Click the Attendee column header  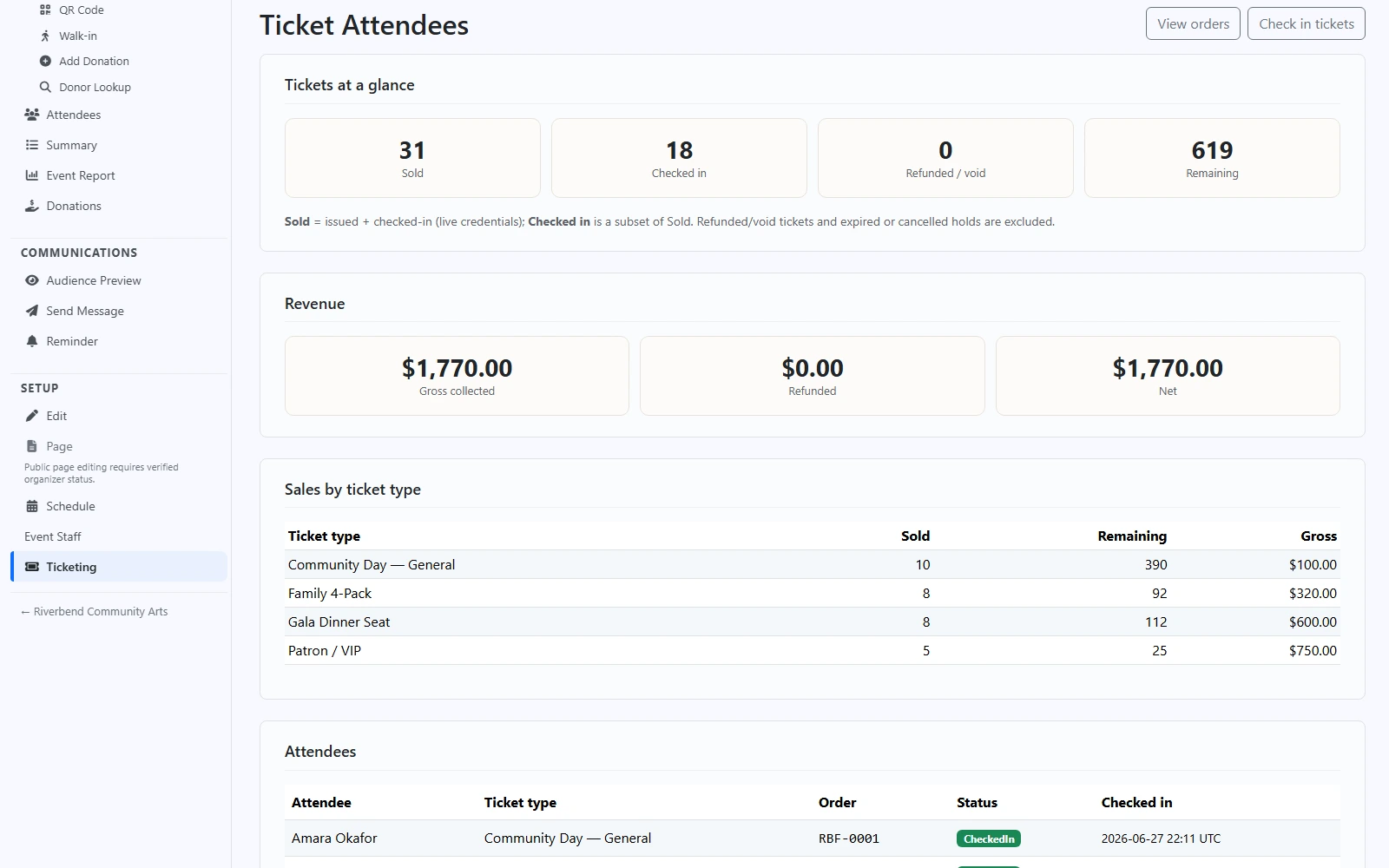pos(321,802)
